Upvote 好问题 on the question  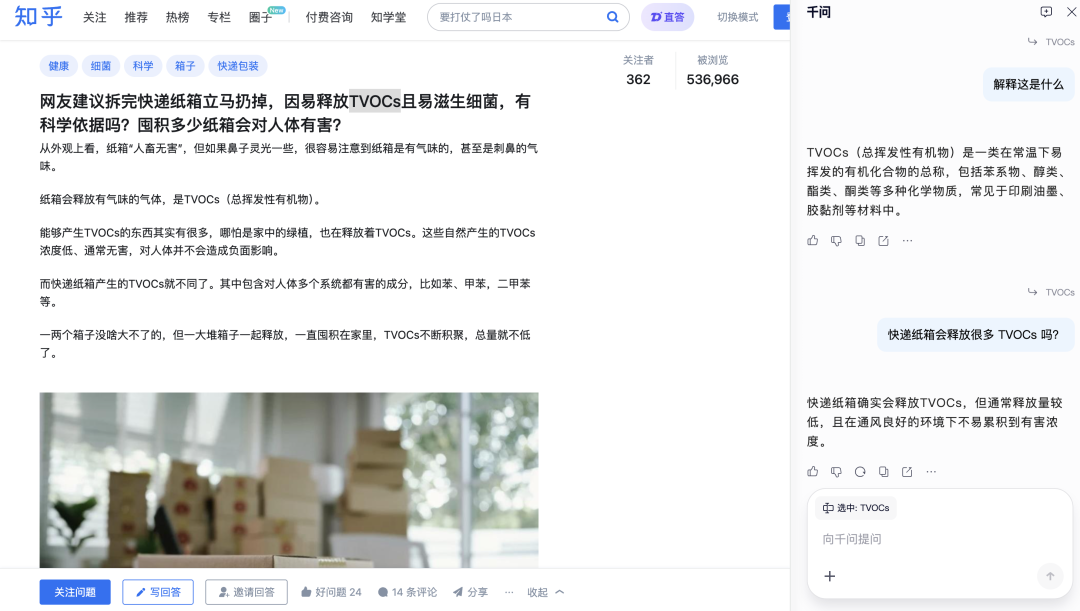[331, 592]
